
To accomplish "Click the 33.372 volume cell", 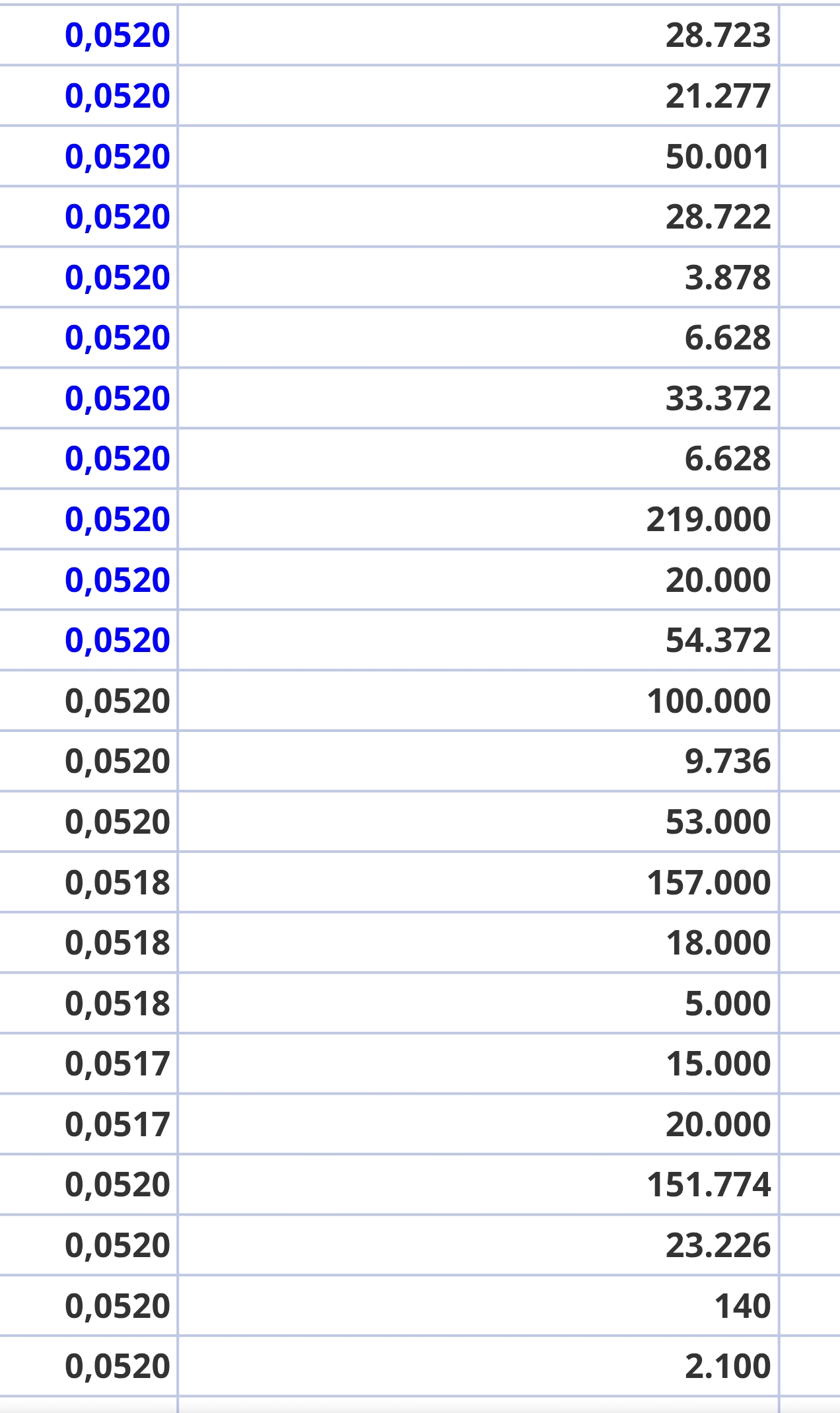I will pos(479,398).
